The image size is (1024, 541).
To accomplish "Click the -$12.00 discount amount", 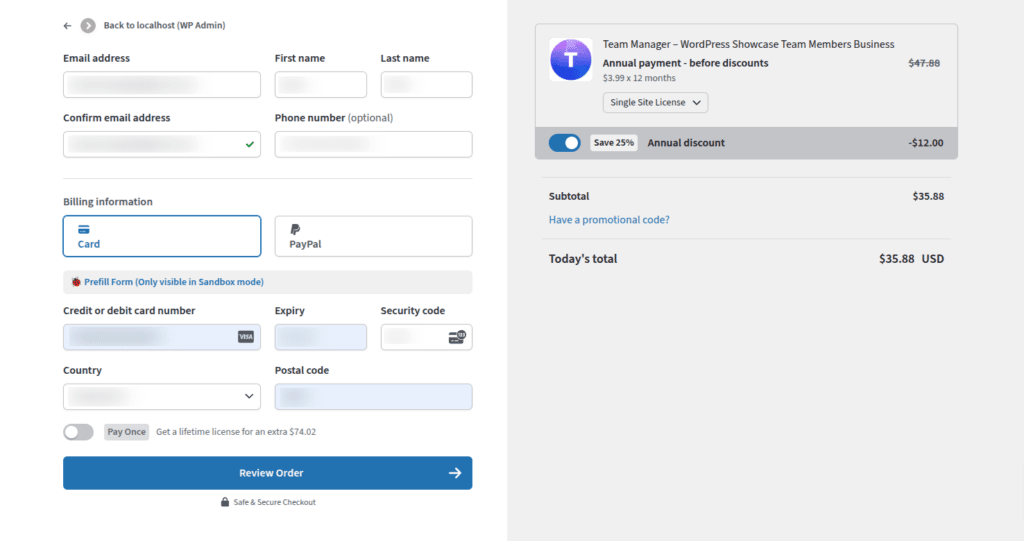I will click(x=926, y=143).
